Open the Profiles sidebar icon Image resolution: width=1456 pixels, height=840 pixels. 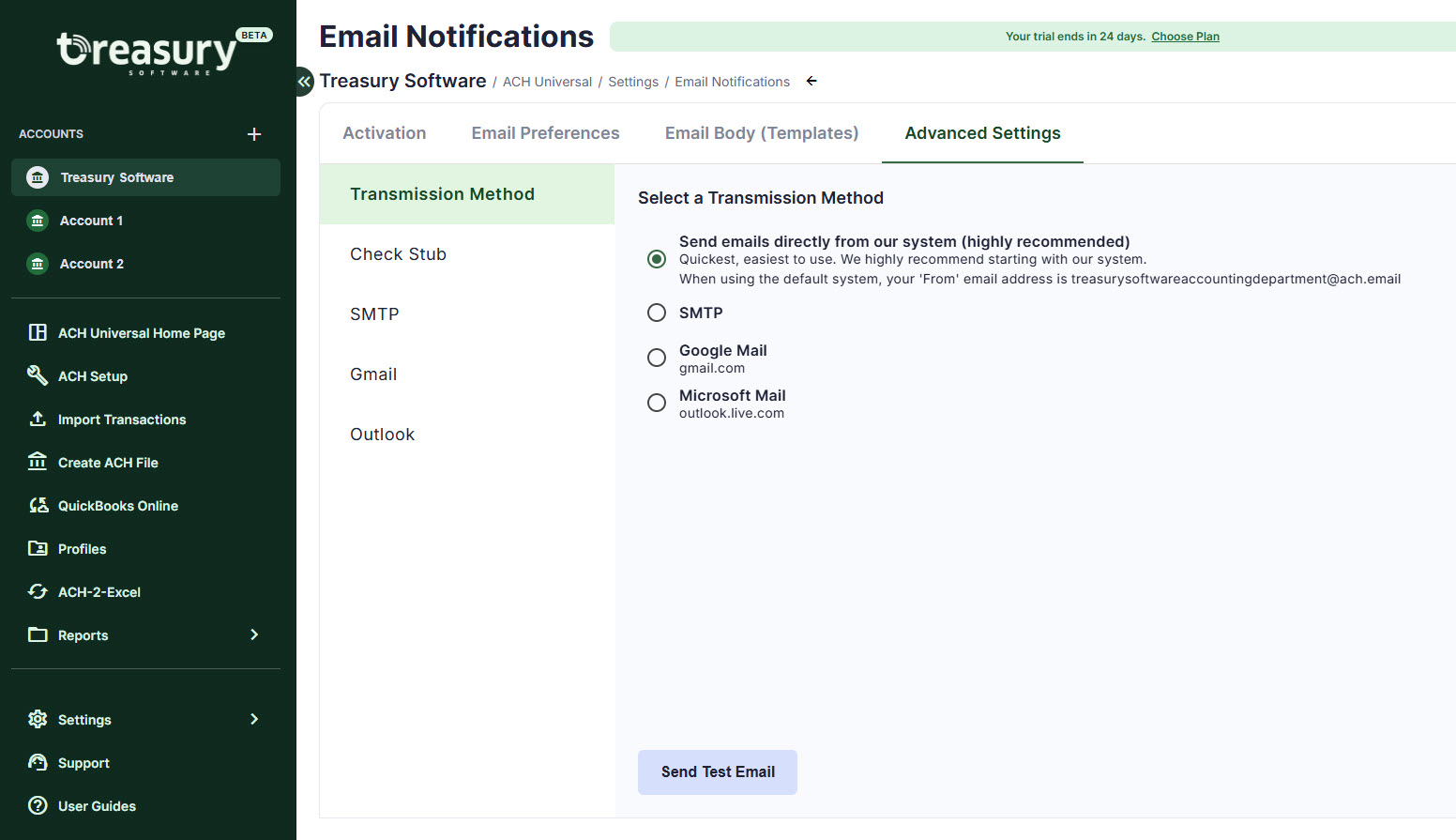38,548
